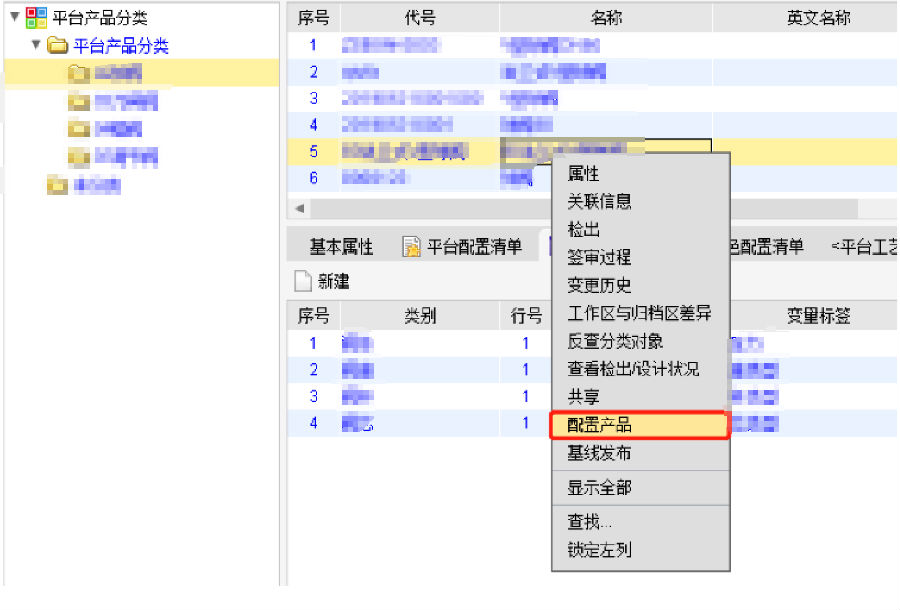Click the open folder icon beside blue 平台产品分类

click(57, 45)
